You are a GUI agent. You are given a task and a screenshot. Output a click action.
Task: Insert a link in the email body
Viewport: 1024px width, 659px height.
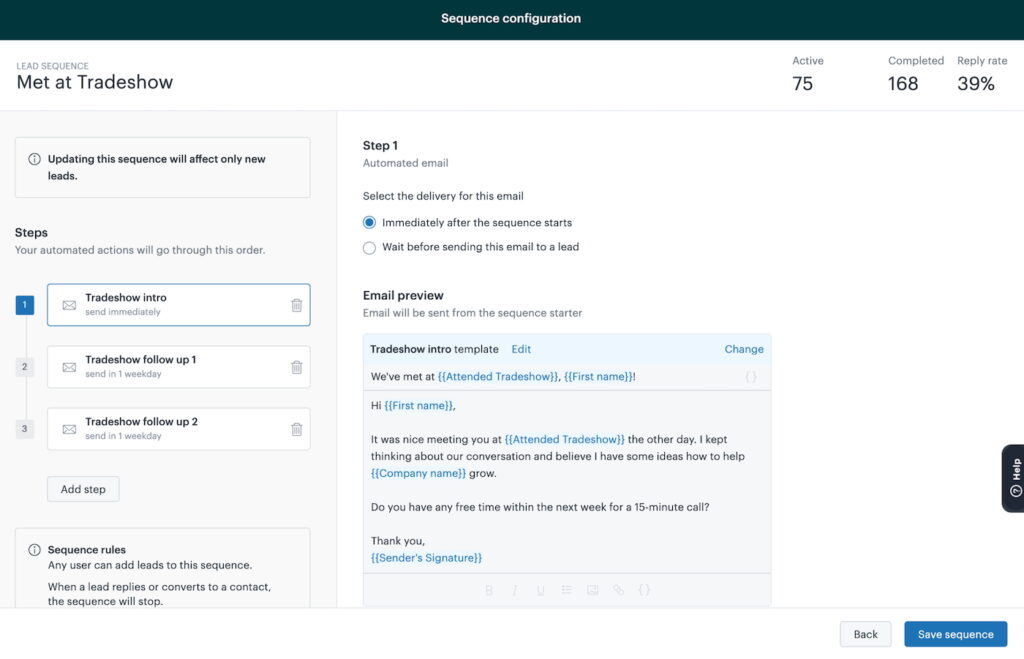[618, 590]
